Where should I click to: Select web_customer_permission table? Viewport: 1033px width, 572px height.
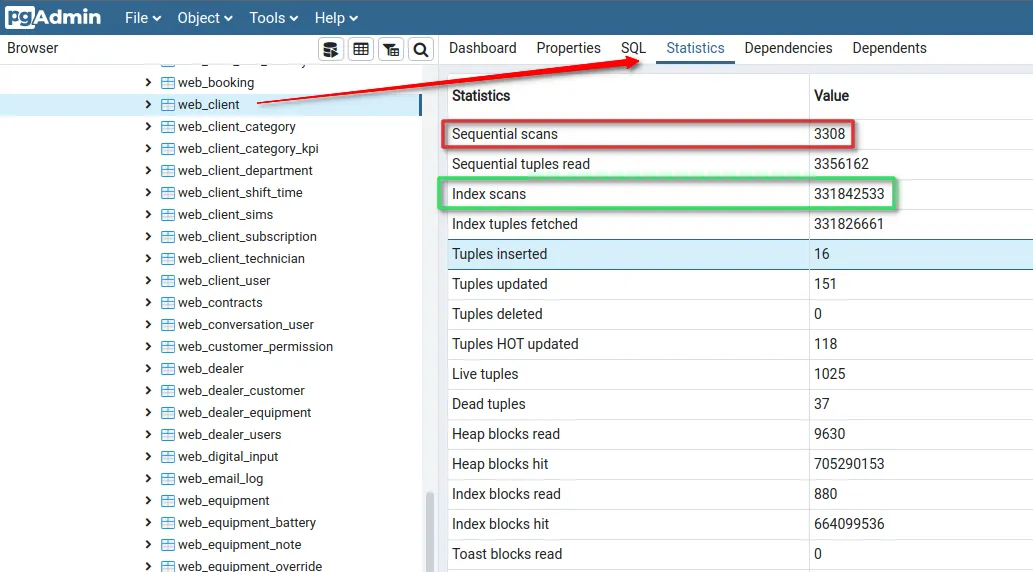coord(255,347)
